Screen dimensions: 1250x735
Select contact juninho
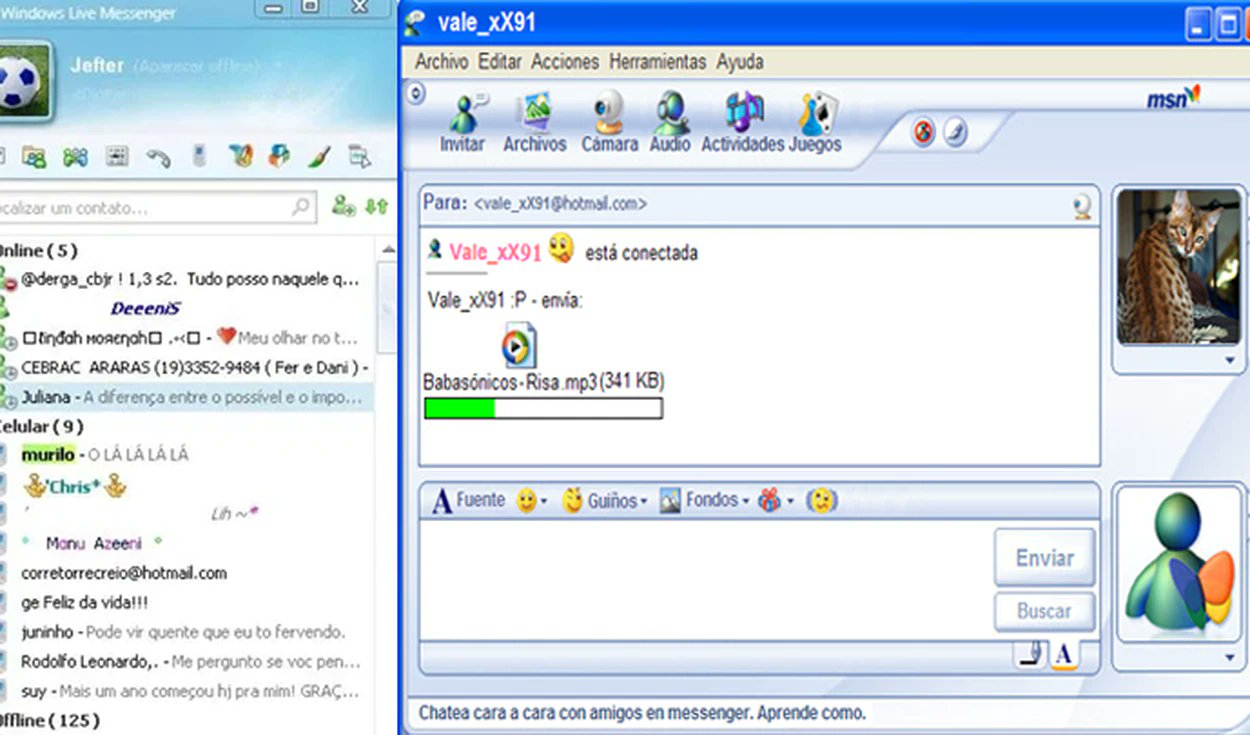click(x=187, y=632)
